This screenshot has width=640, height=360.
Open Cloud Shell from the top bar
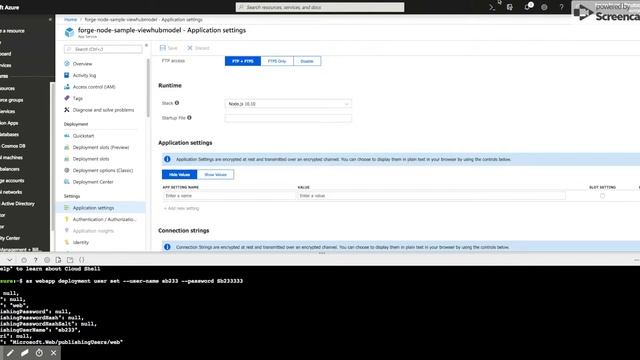point(492,7)
